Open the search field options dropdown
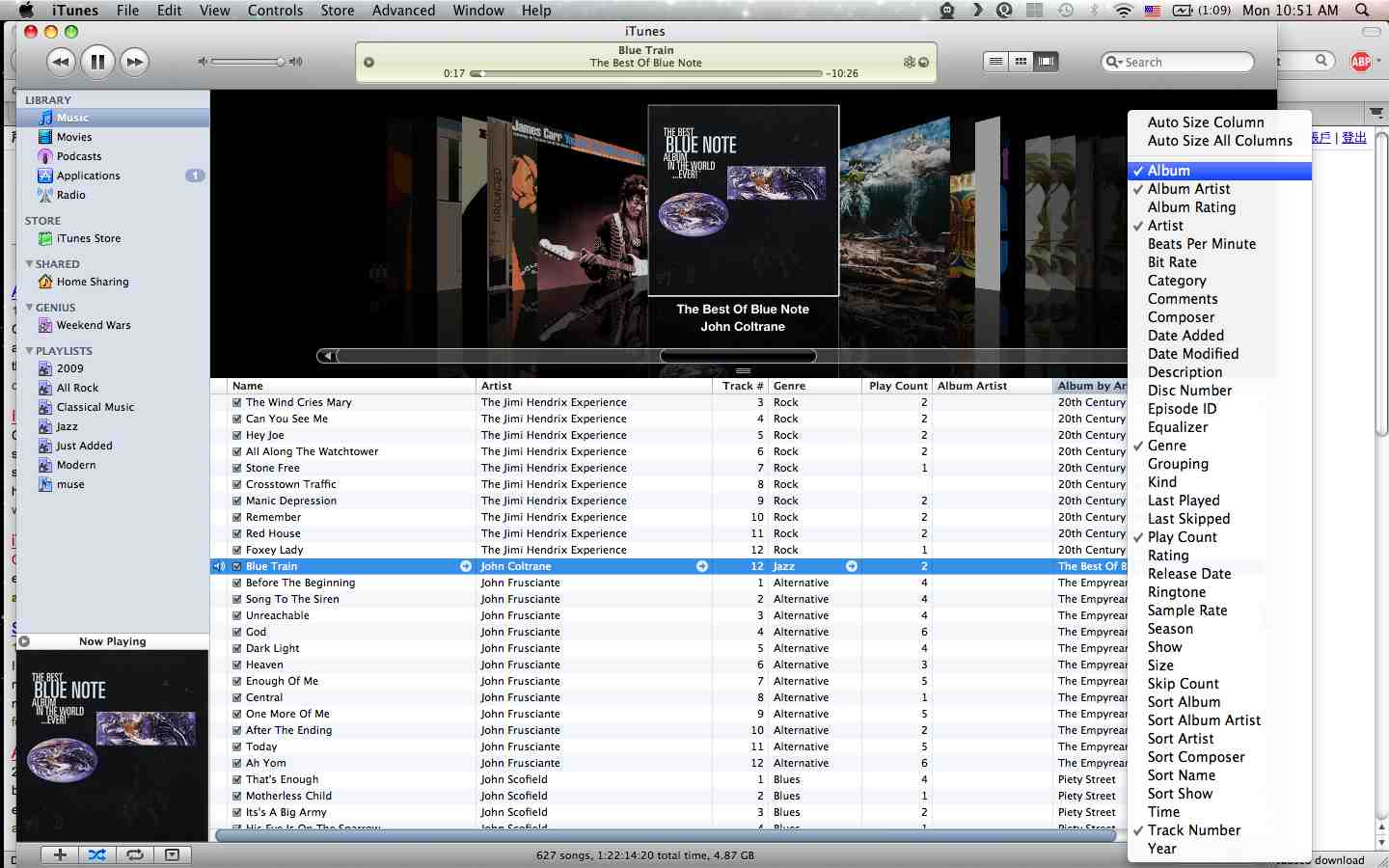Viewport: 1389px width, 868px height. coord(1115,62)
